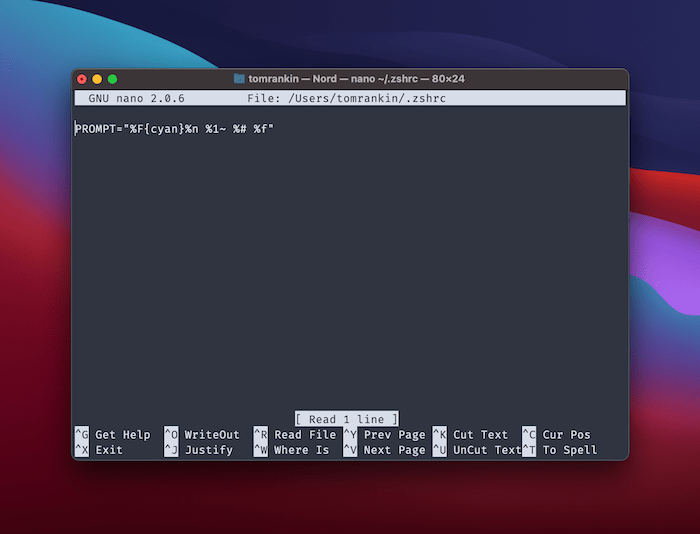Image resolution: width=700 pixels, height=534 pixels.
Task: Click the ^U key hint
Action: [440, 450]
